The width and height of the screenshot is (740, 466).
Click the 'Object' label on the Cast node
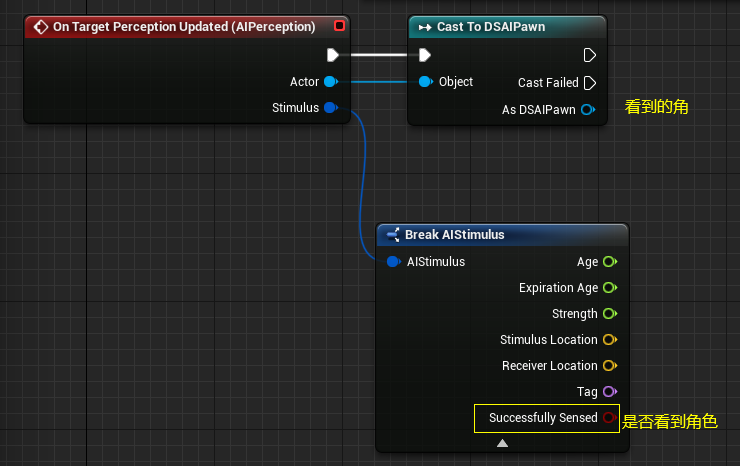455,82
